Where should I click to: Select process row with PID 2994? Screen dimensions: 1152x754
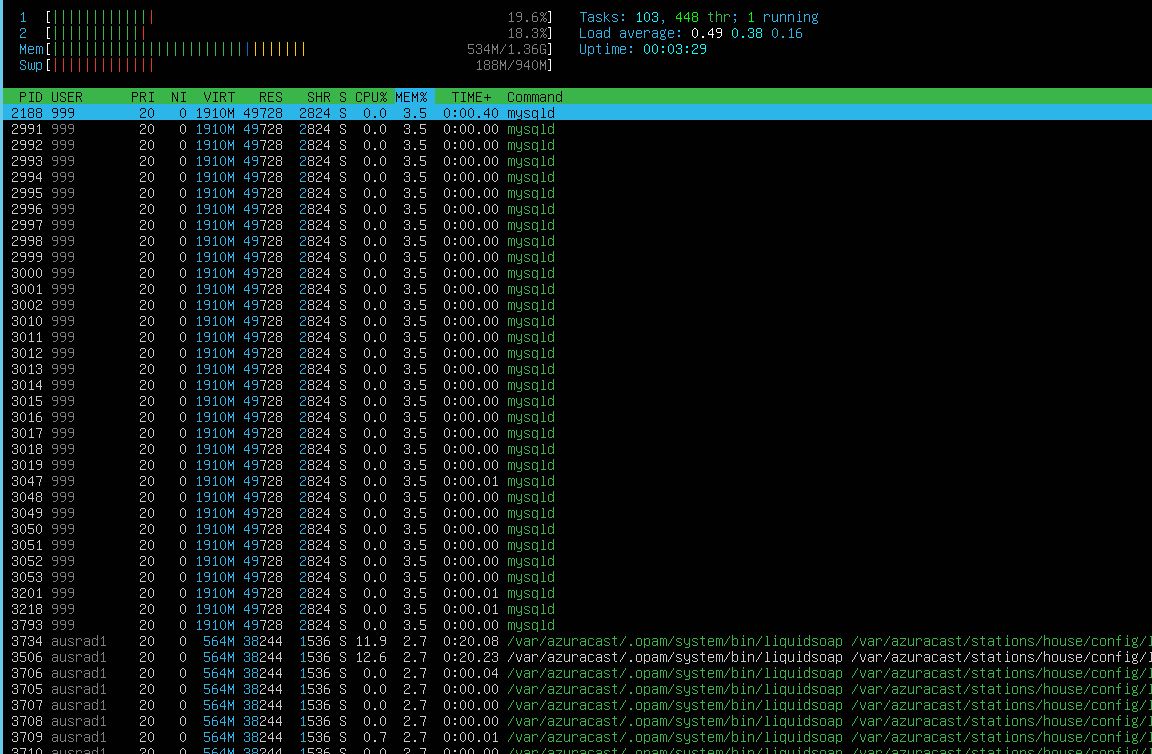coord(576,177)
